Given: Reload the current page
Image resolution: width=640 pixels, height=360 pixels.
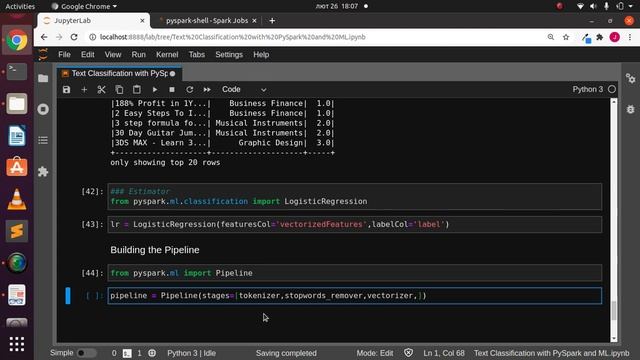Looking at the screenshot, I should pos(74,37).
